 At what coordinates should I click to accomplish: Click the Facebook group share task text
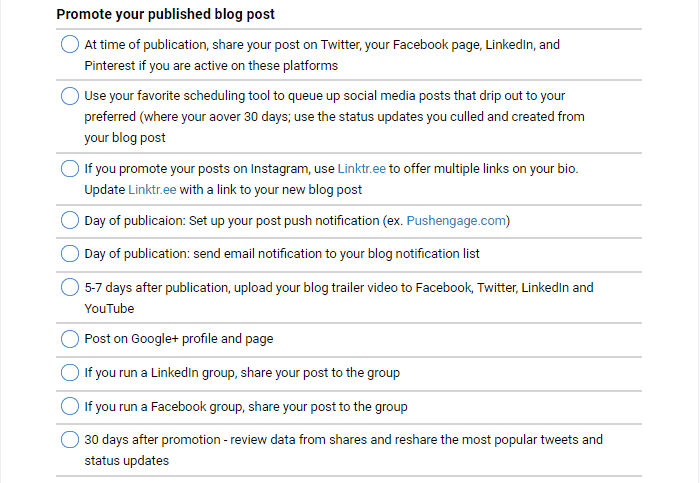[246, 407]
